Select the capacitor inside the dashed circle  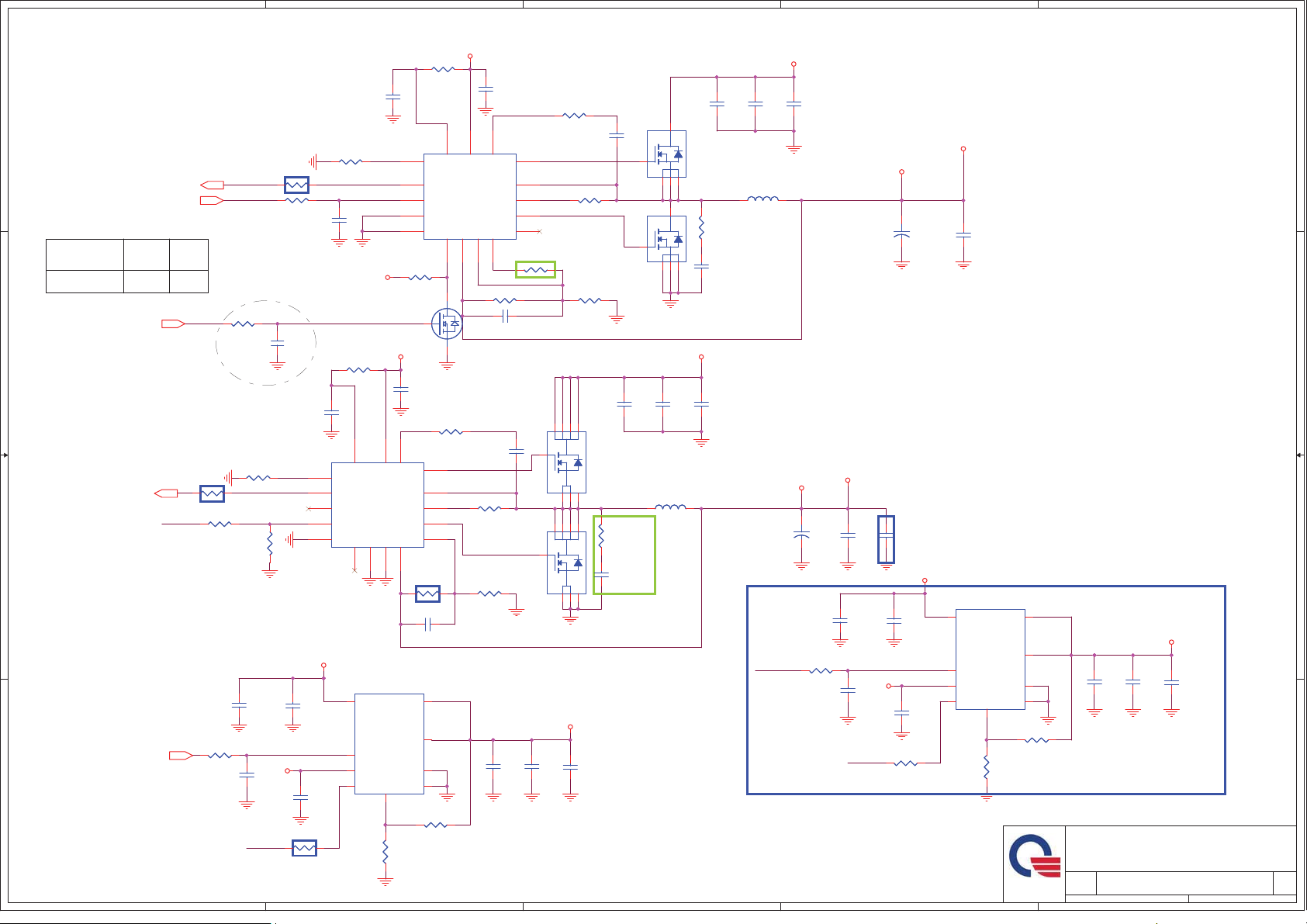[277, 342]
